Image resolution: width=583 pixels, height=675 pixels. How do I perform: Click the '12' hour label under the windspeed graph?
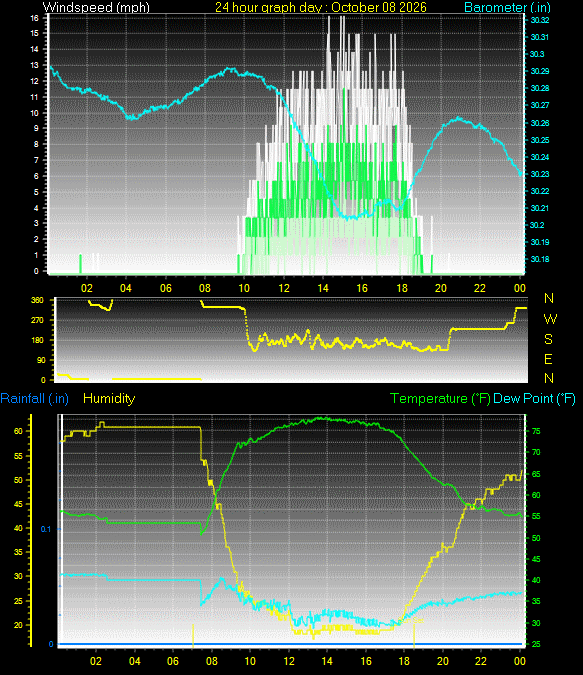[284, 288]
